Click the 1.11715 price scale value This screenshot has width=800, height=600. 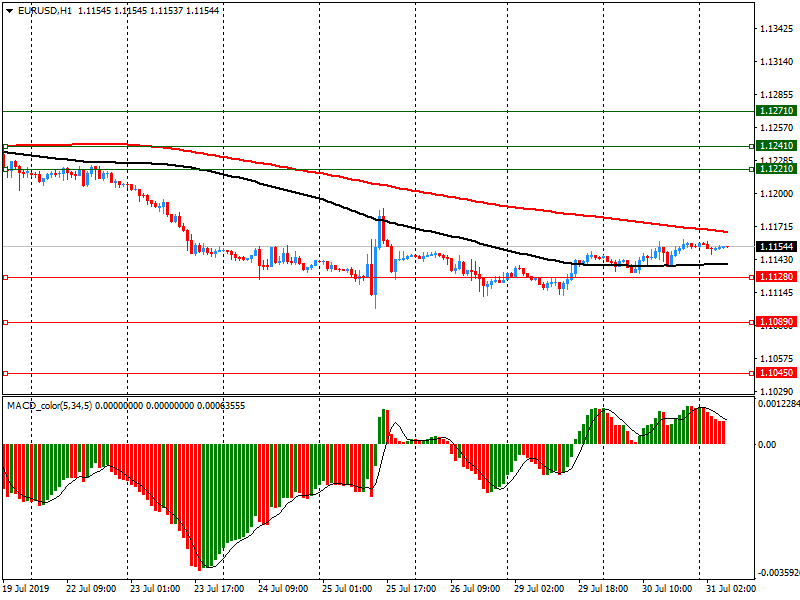coord(777,227)
